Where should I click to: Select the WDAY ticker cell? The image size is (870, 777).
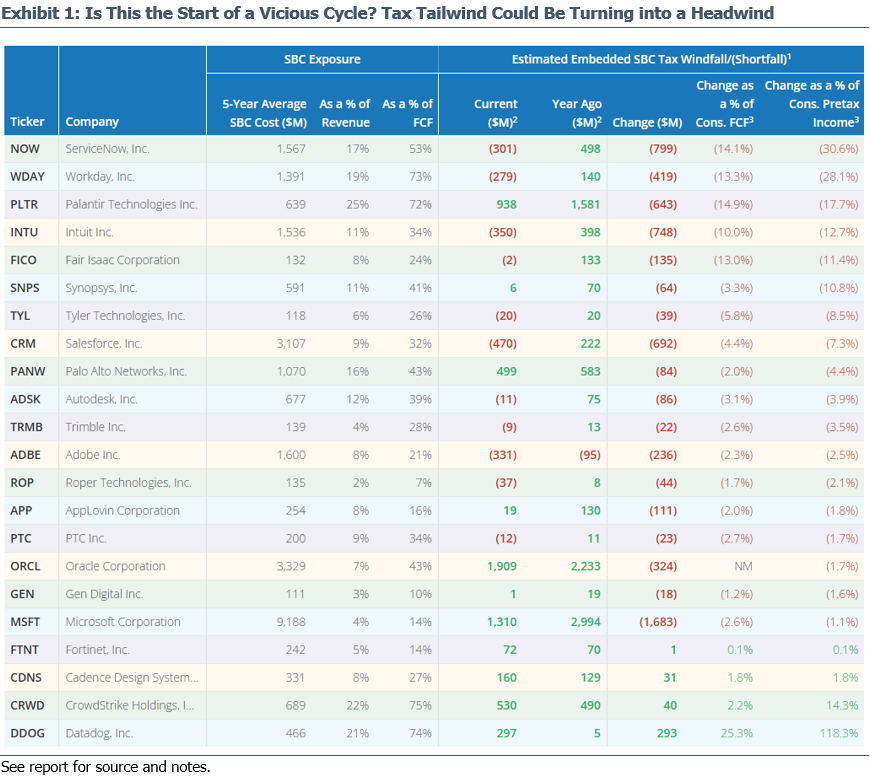click(x=27, y=176)
